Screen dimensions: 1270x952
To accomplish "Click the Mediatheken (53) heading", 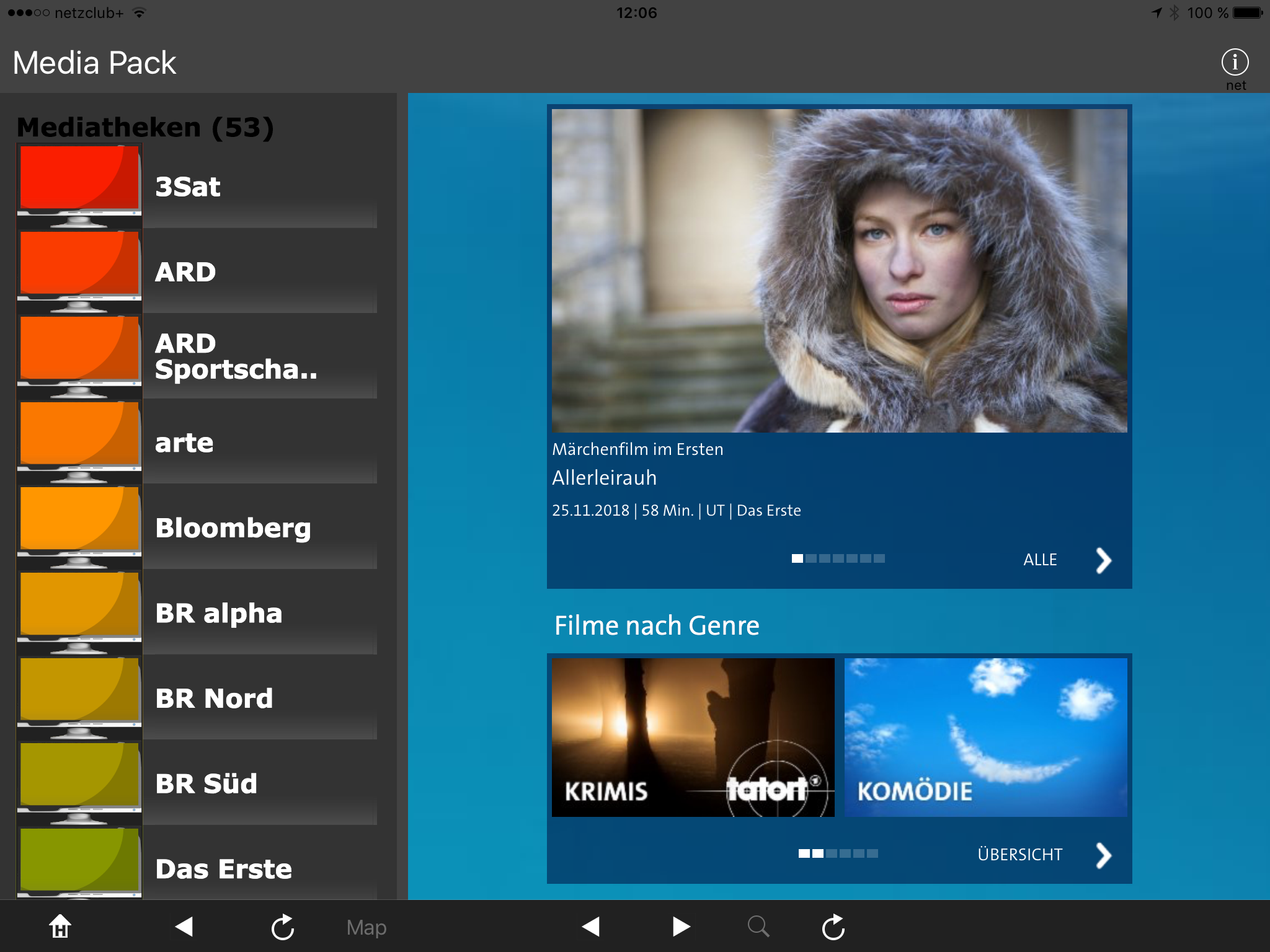I will pos(145,127).
